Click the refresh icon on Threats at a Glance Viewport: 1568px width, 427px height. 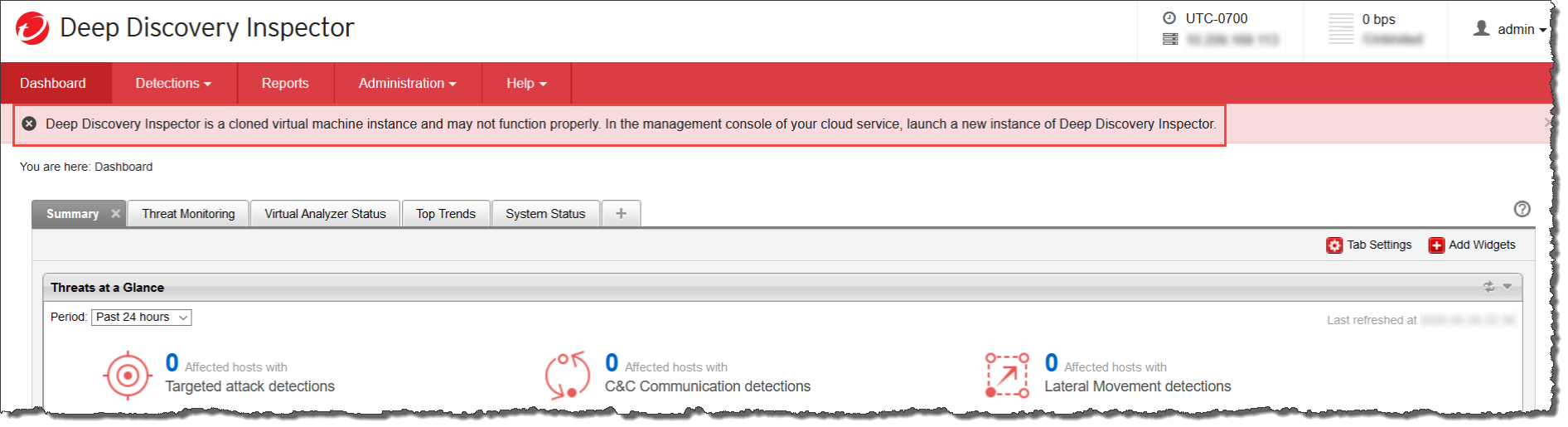point(1488,287)
